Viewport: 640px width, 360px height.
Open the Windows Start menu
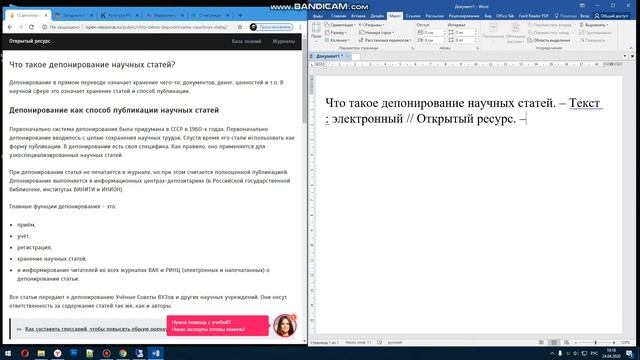click(8, 353)
